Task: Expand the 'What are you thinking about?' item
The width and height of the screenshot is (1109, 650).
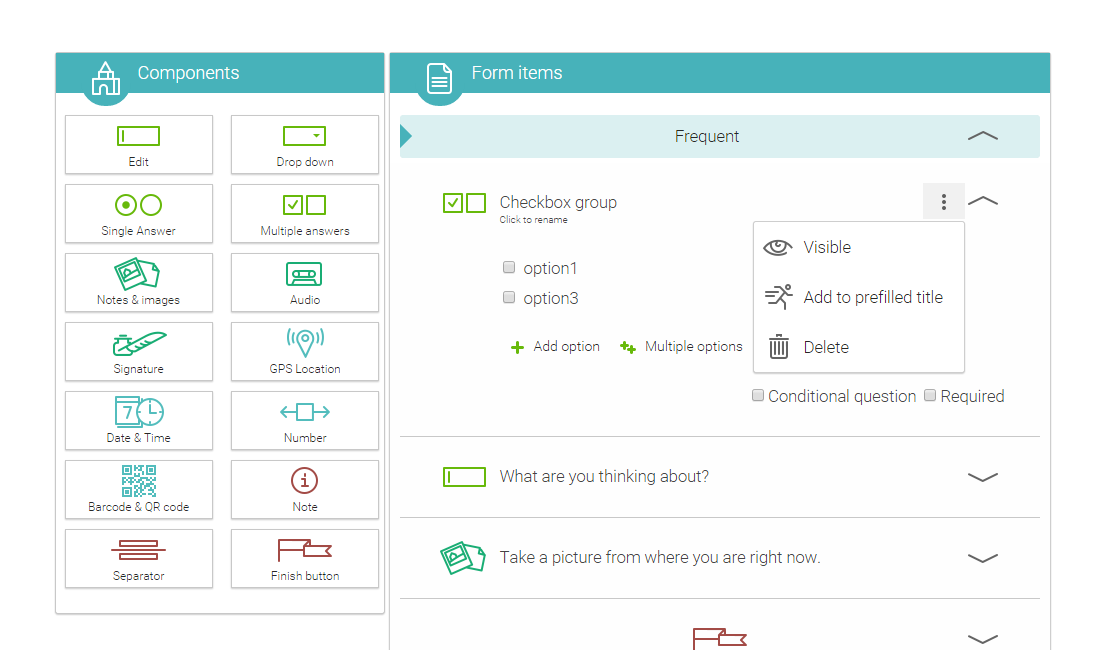Action: point(982,477)
